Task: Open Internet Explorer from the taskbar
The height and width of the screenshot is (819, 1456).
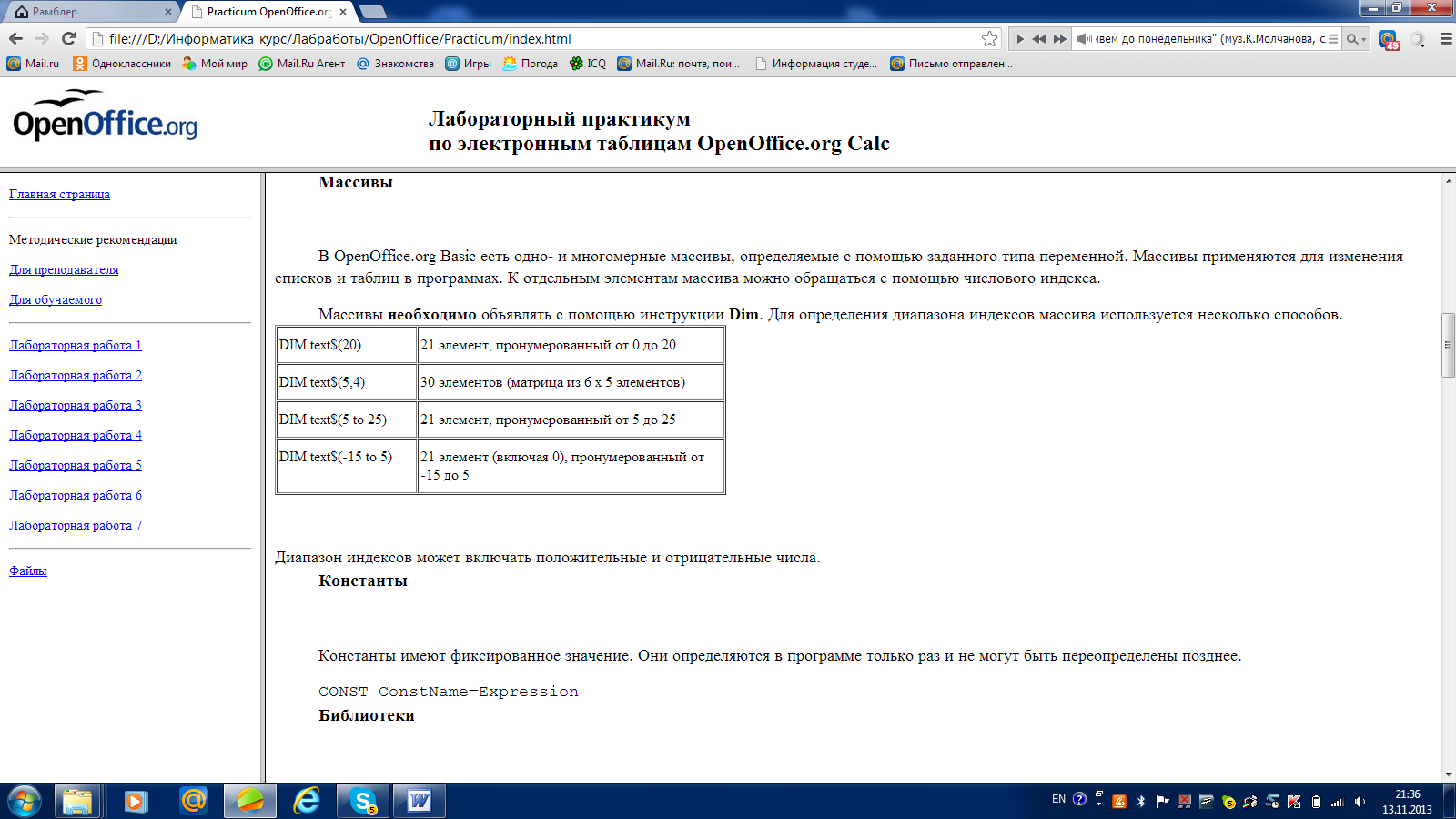Action: pyautogui.click(x=307, y=802)
